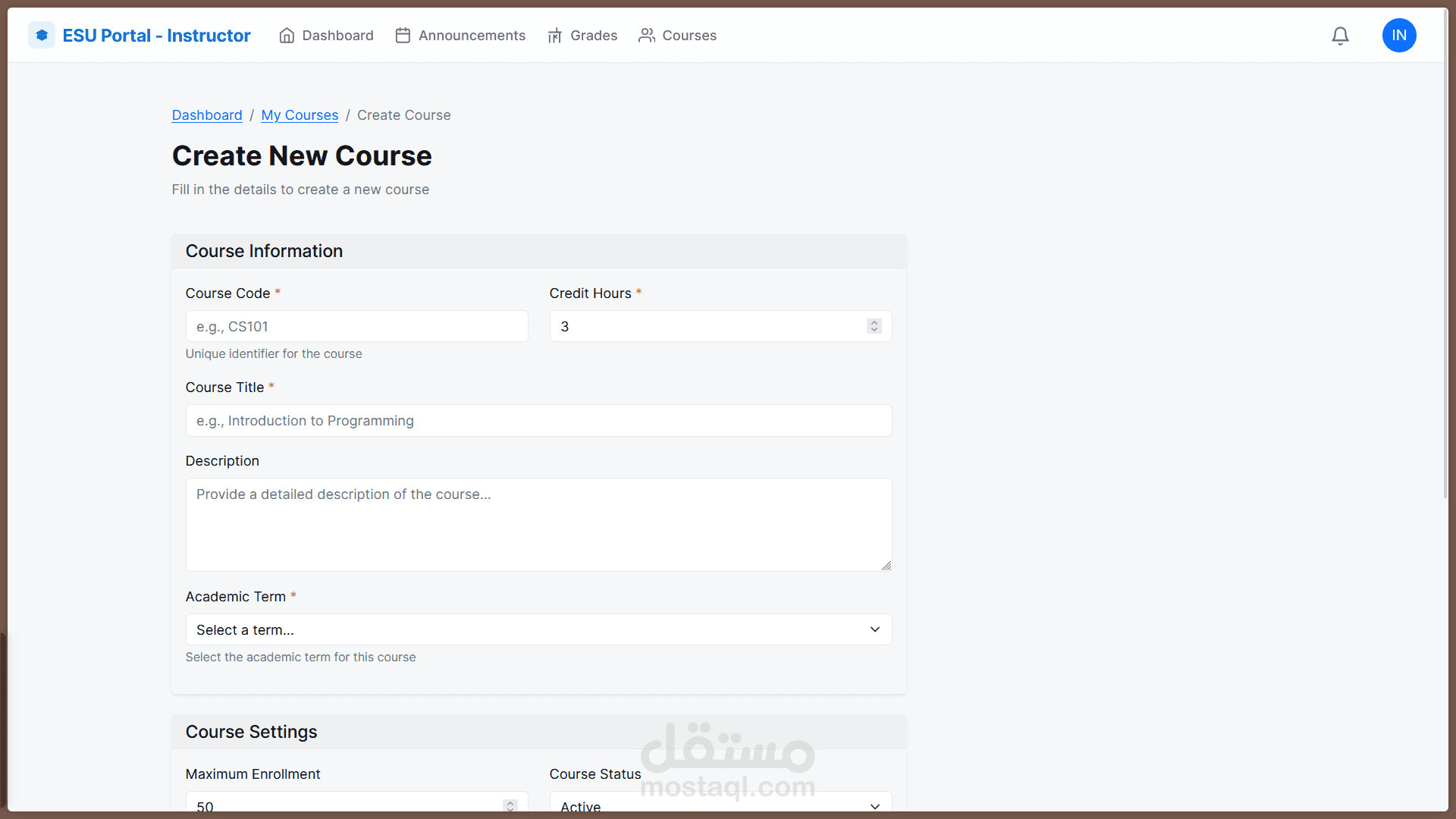Click the Announcements calendar icon

[x=403, y=36]
